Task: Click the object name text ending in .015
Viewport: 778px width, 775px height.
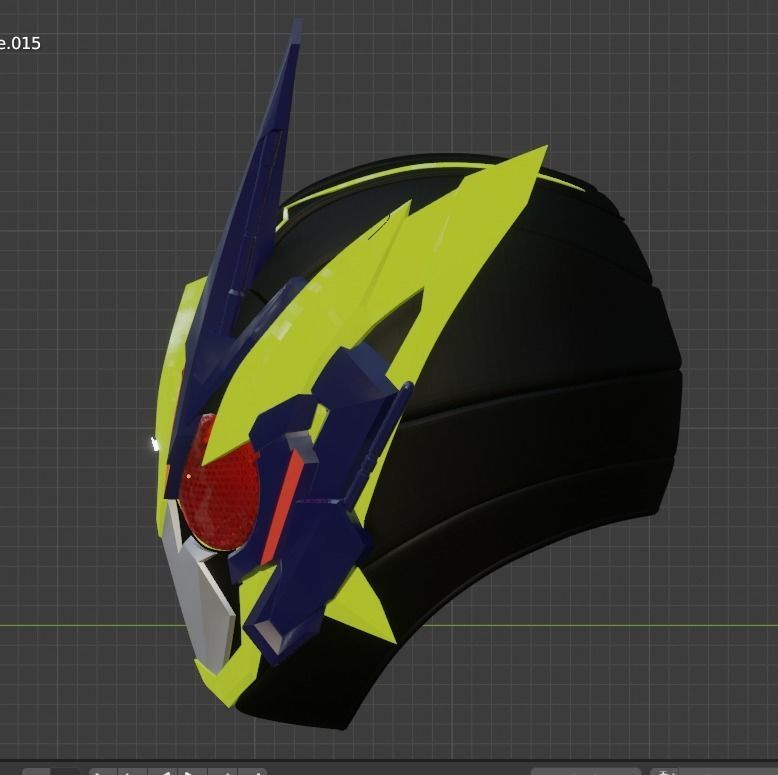Action: [x=20, y=43]
